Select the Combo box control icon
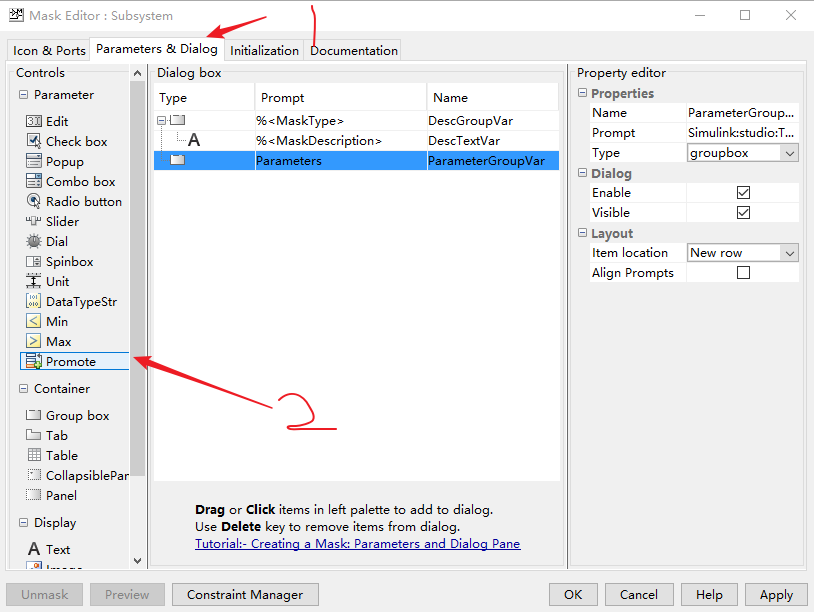 (x=34, y=181)
